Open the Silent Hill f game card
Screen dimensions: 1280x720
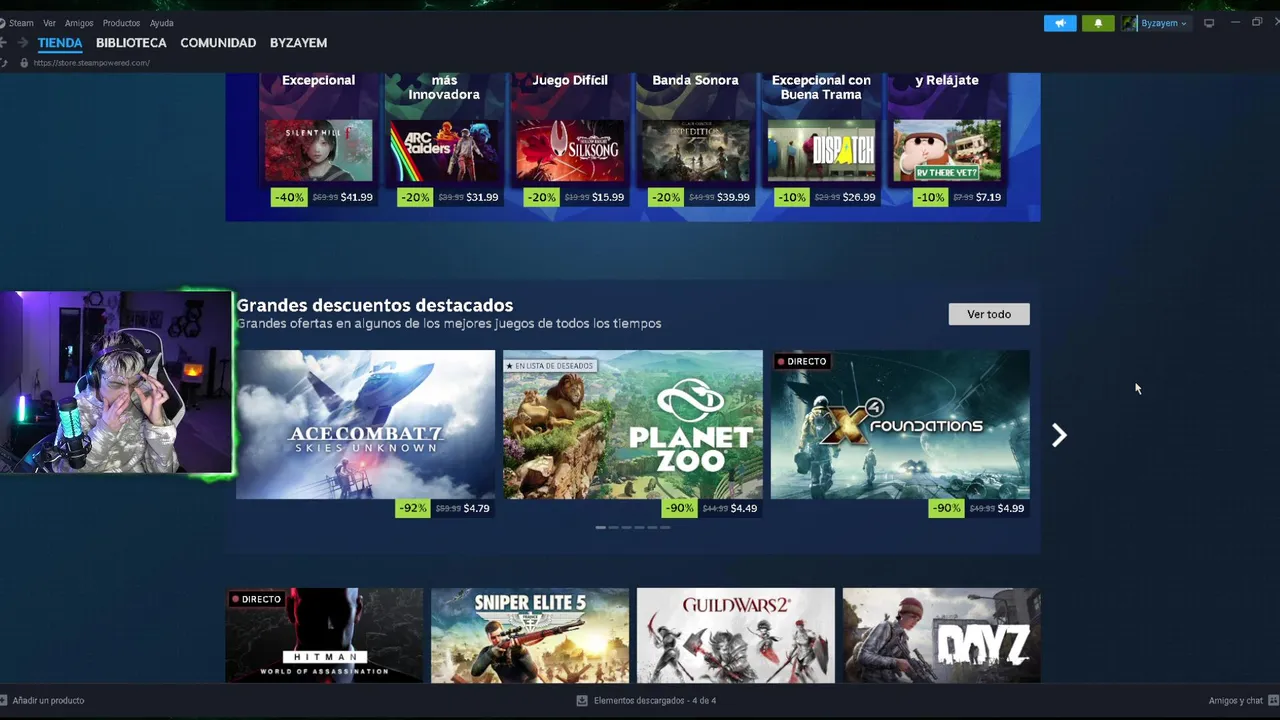coord(318,150)
